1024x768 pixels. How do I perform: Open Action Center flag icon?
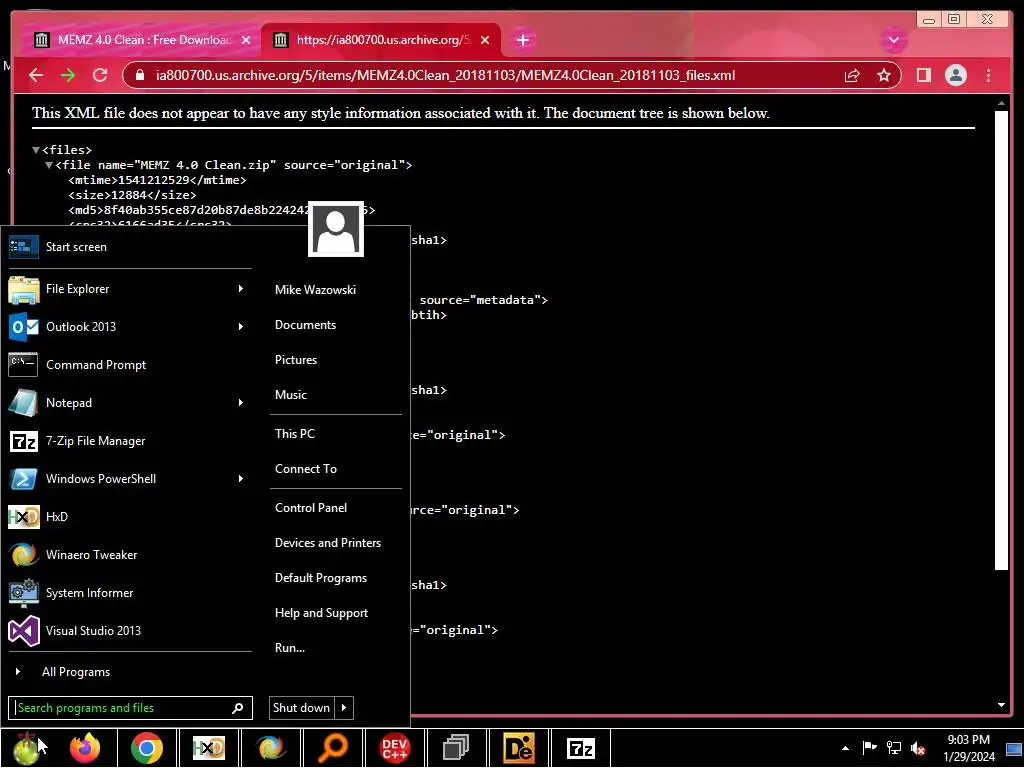pos(869,748)
